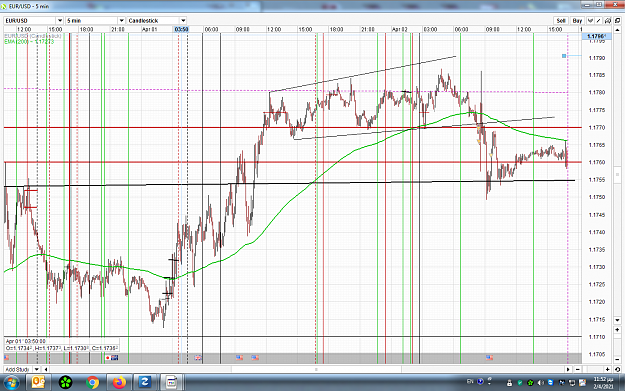Click the US flag event near 09:00 Apr 02
Image resolution: width=625 pixels, height=391 pixels.
(489, 358)
